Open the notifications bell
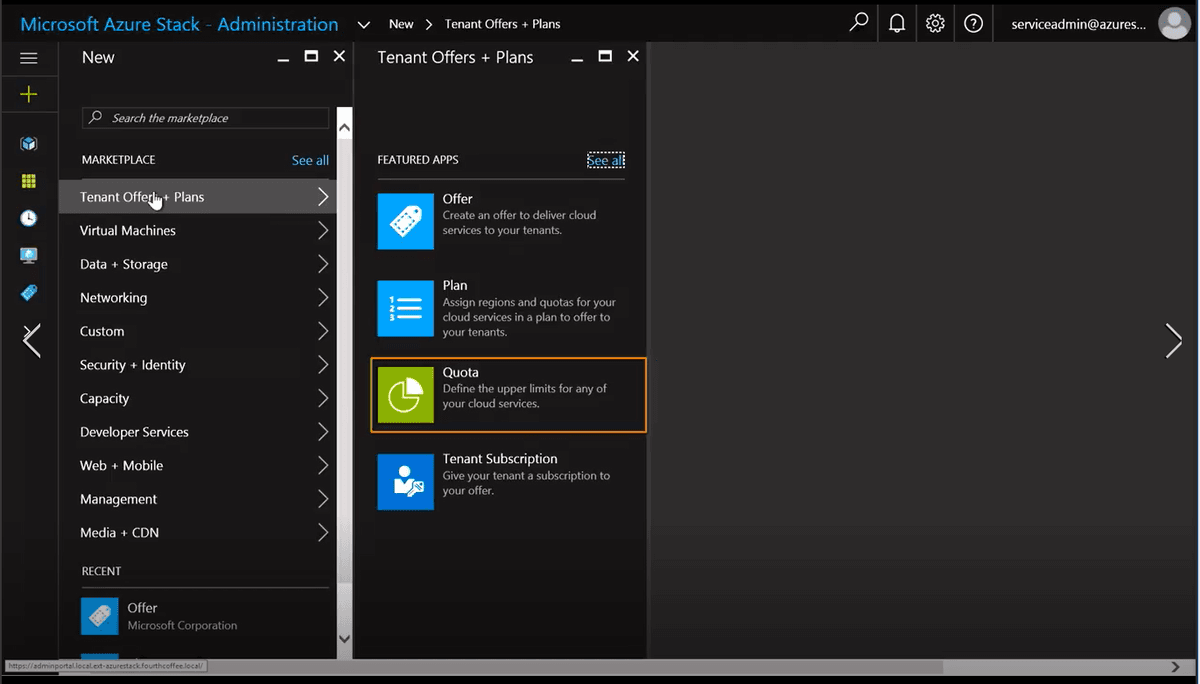The height and width of the screenshot is (684, 1200). (897, 23)
